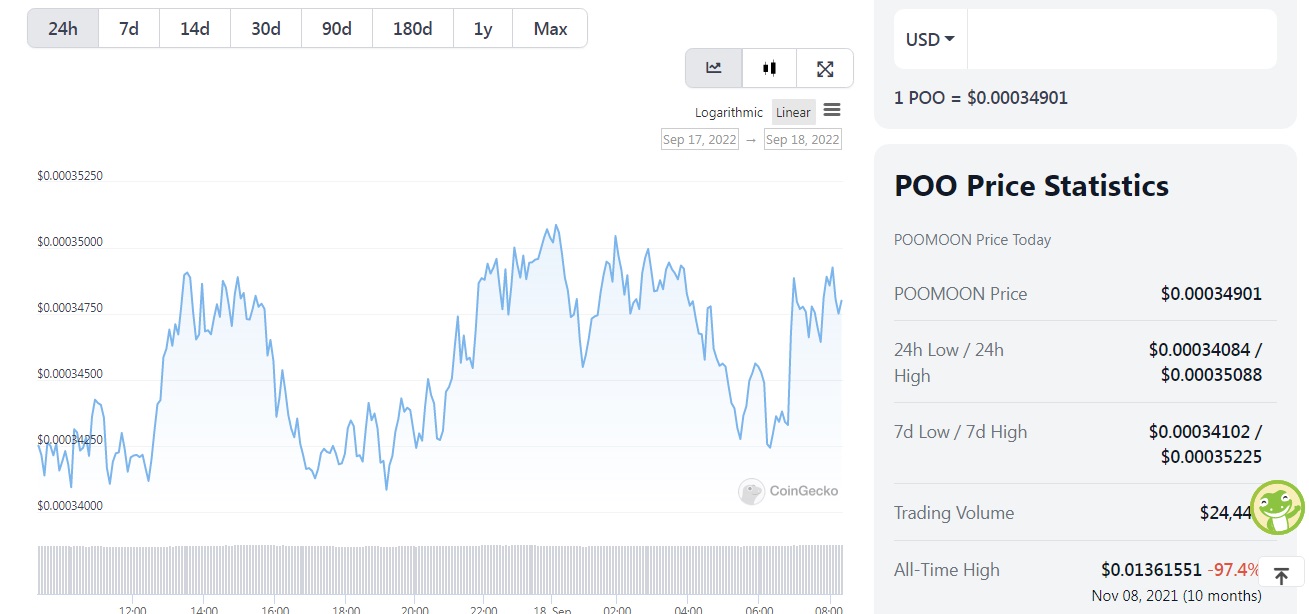Click the volume navigator bar strip
Screen dimensions: 1309x614
[440, 569]
